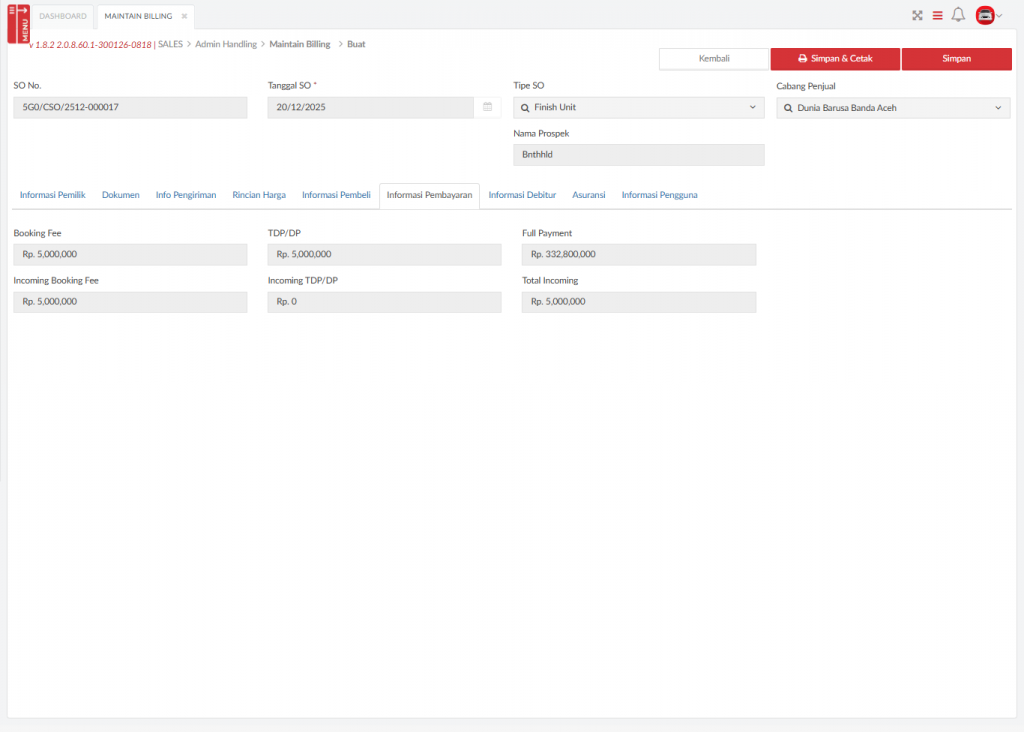
Task: Go to the Asuransi tab
Action: point(588,195)
